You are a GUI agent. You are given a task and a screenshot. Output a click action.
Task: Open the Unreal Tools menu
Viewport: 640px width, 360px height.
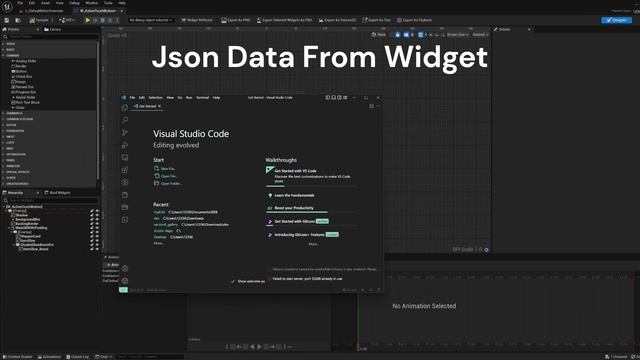pos(108,3)
